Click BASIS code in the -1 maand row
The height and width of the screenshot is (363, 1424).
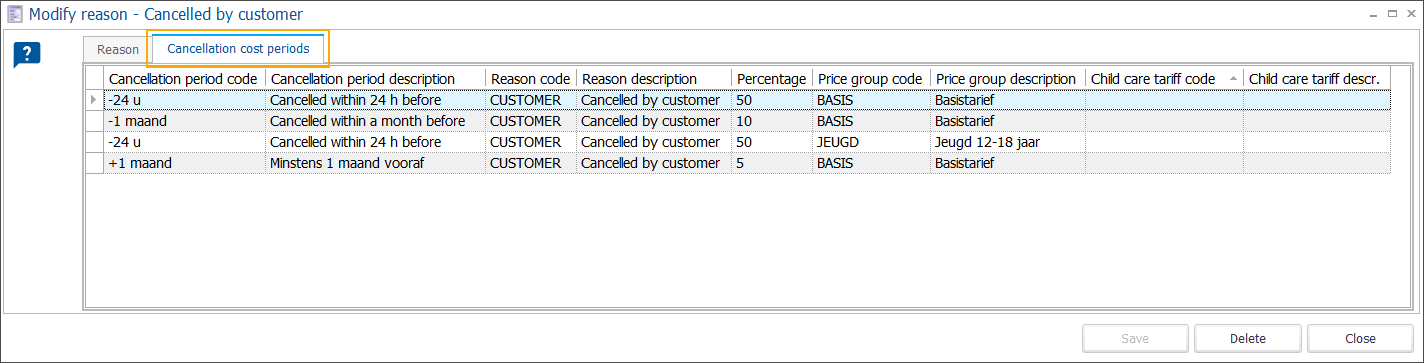[x=871, y=121]
